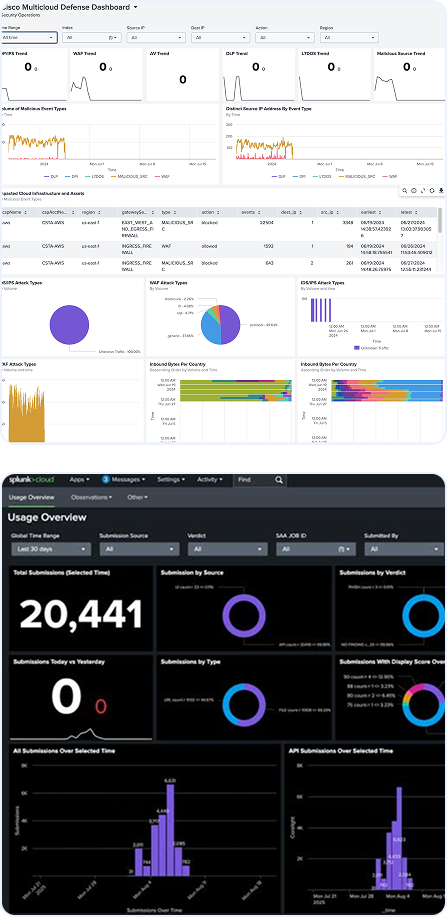The height and width of the screenshot is (917, 447).
Task: Open the Region filter dropdown
Action: tap(349, 37)
